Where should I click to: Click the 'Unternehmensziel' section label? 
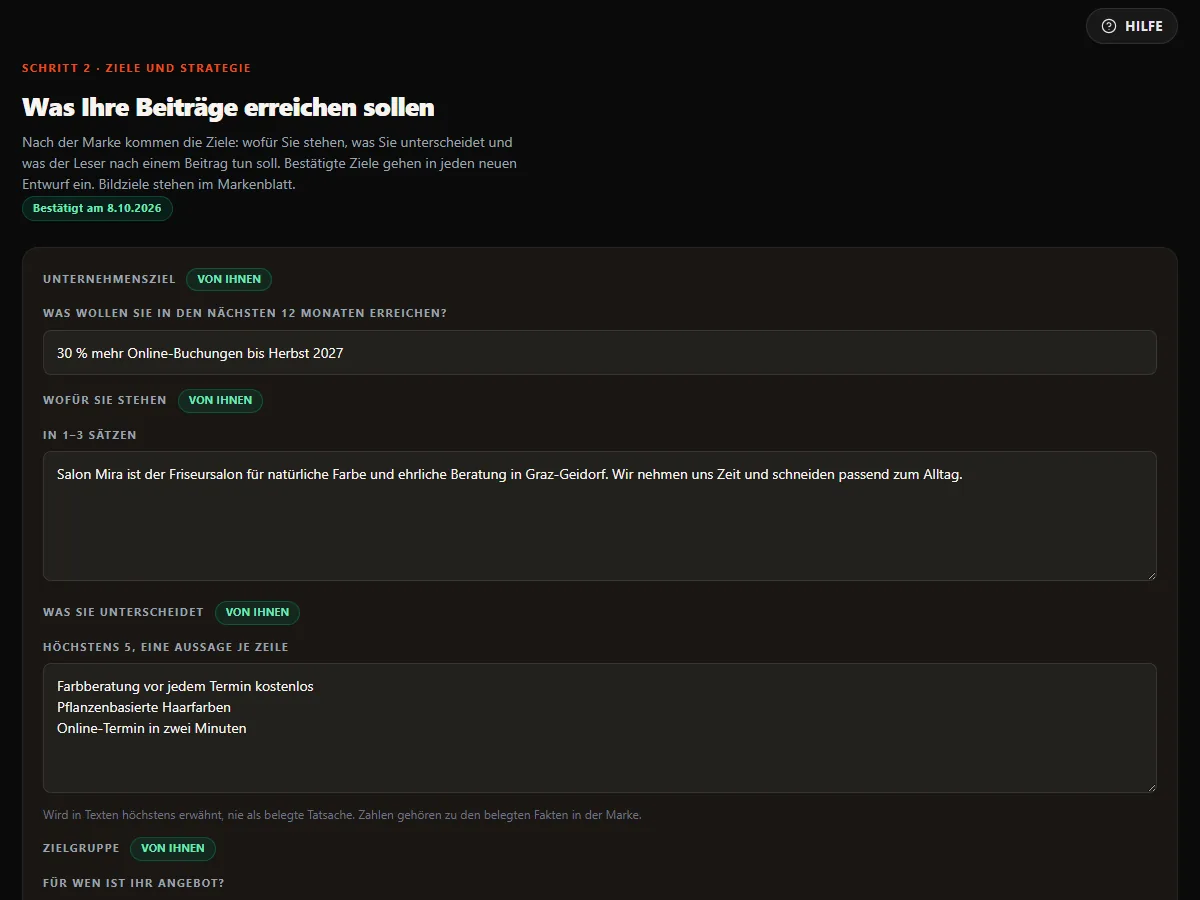pos(109,280)
